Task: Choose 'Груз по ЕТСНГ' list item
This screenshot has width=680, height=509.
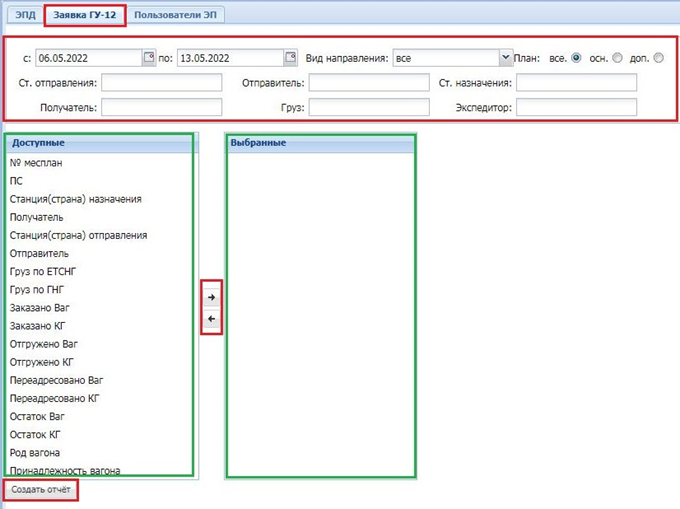Action: (x=45, y=272)
